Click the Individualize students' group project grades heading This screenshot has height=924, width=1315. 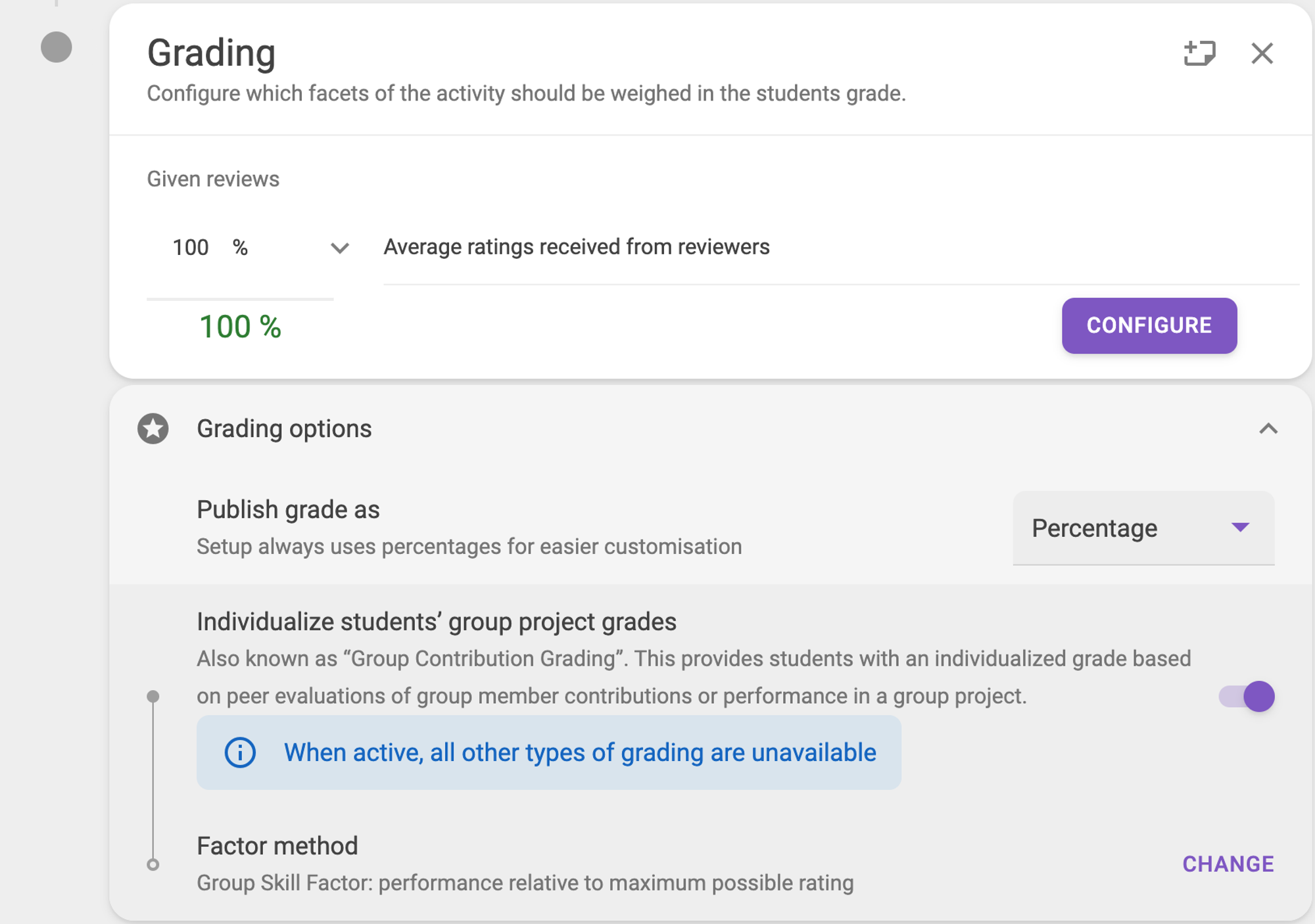[x=437, y=622]
